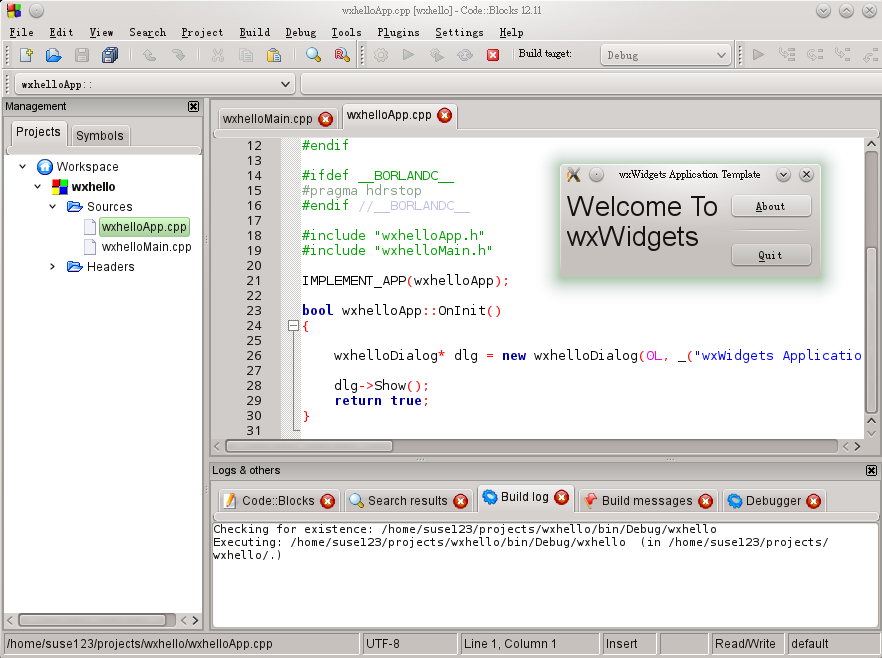Open the Build messages log tab
This screenshot has width=882, height=658.
pos(647,501)
